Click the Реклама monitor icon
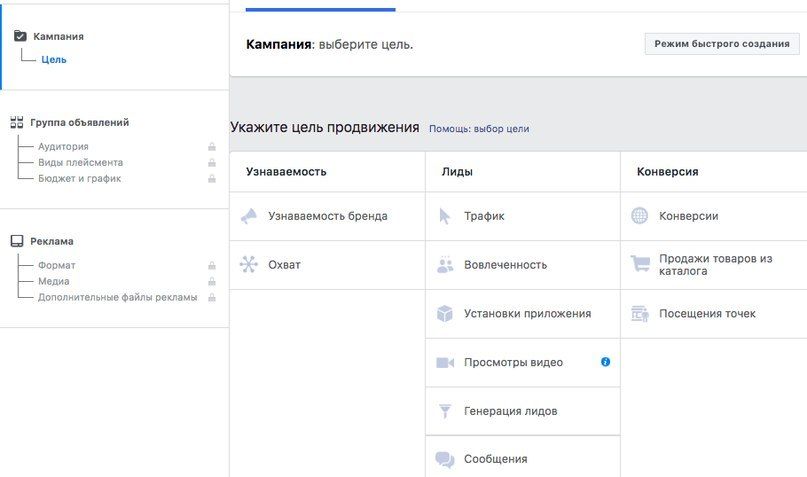The width and height of the screenshot is (807, 477). [x=17, y=241]
